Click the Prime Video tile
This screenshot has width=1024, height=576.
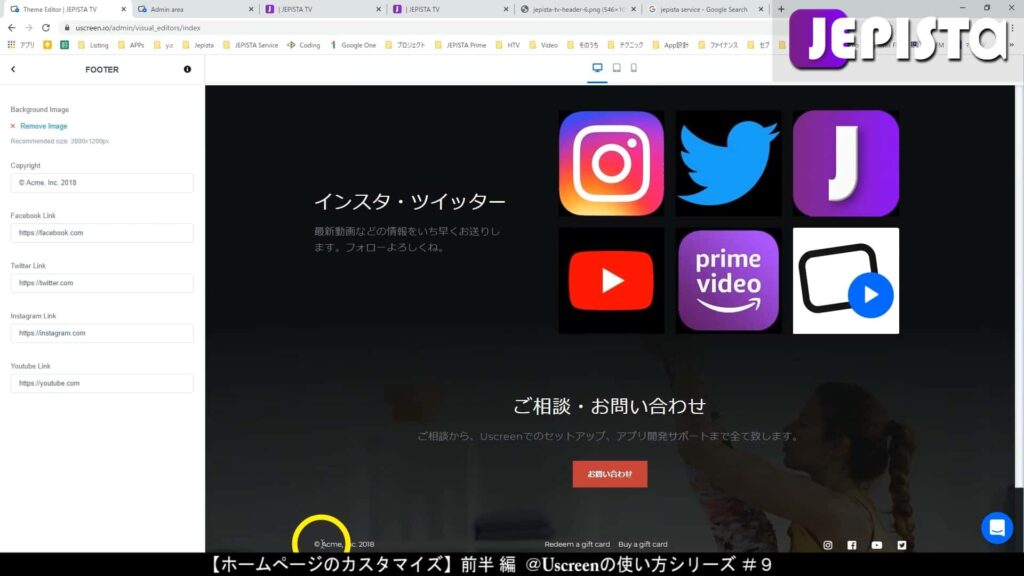[728, 281]
